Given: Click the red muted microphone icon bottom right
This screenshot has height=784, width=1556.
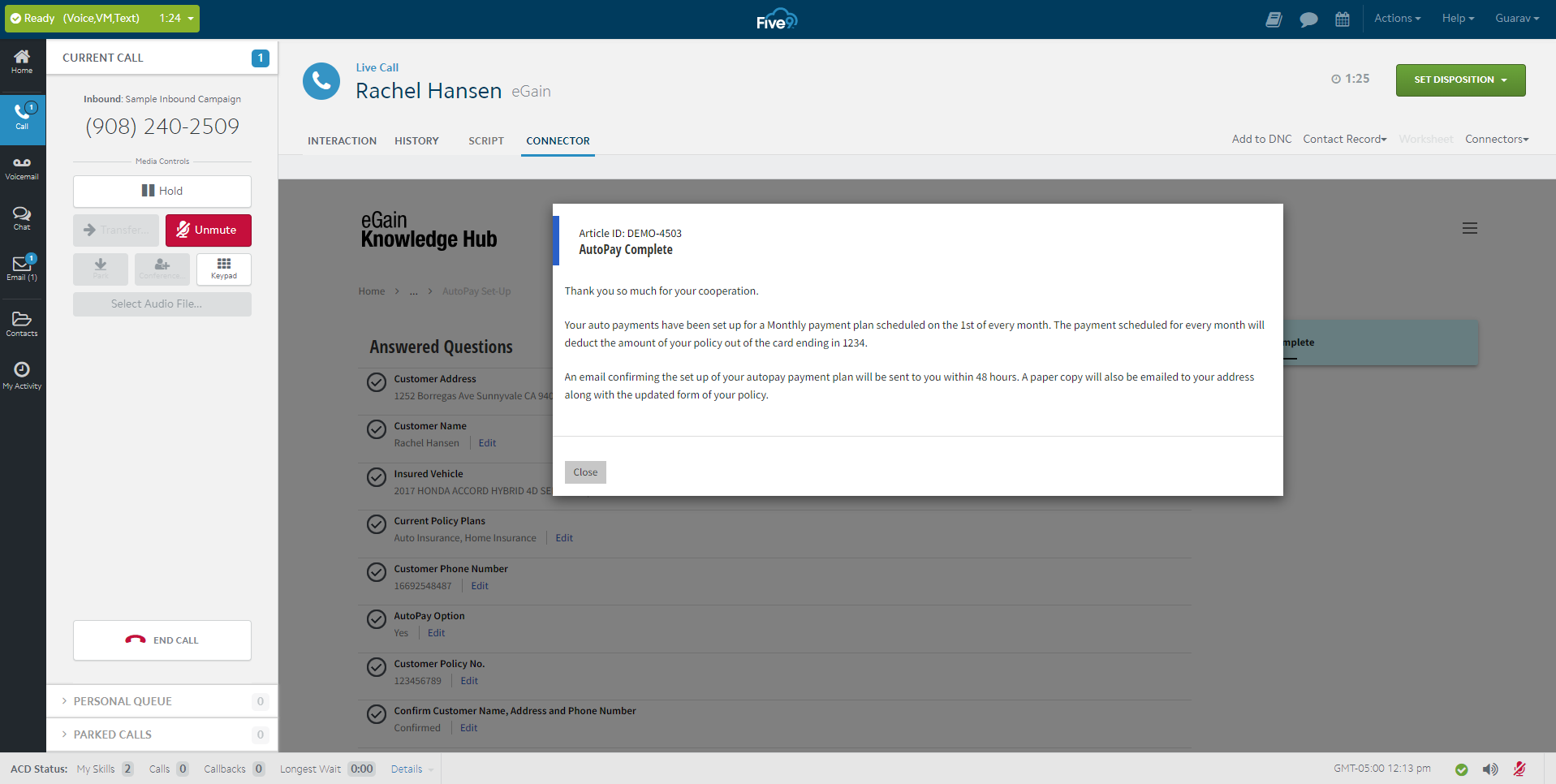Looking at the screenshot, I should [1519, 769].
